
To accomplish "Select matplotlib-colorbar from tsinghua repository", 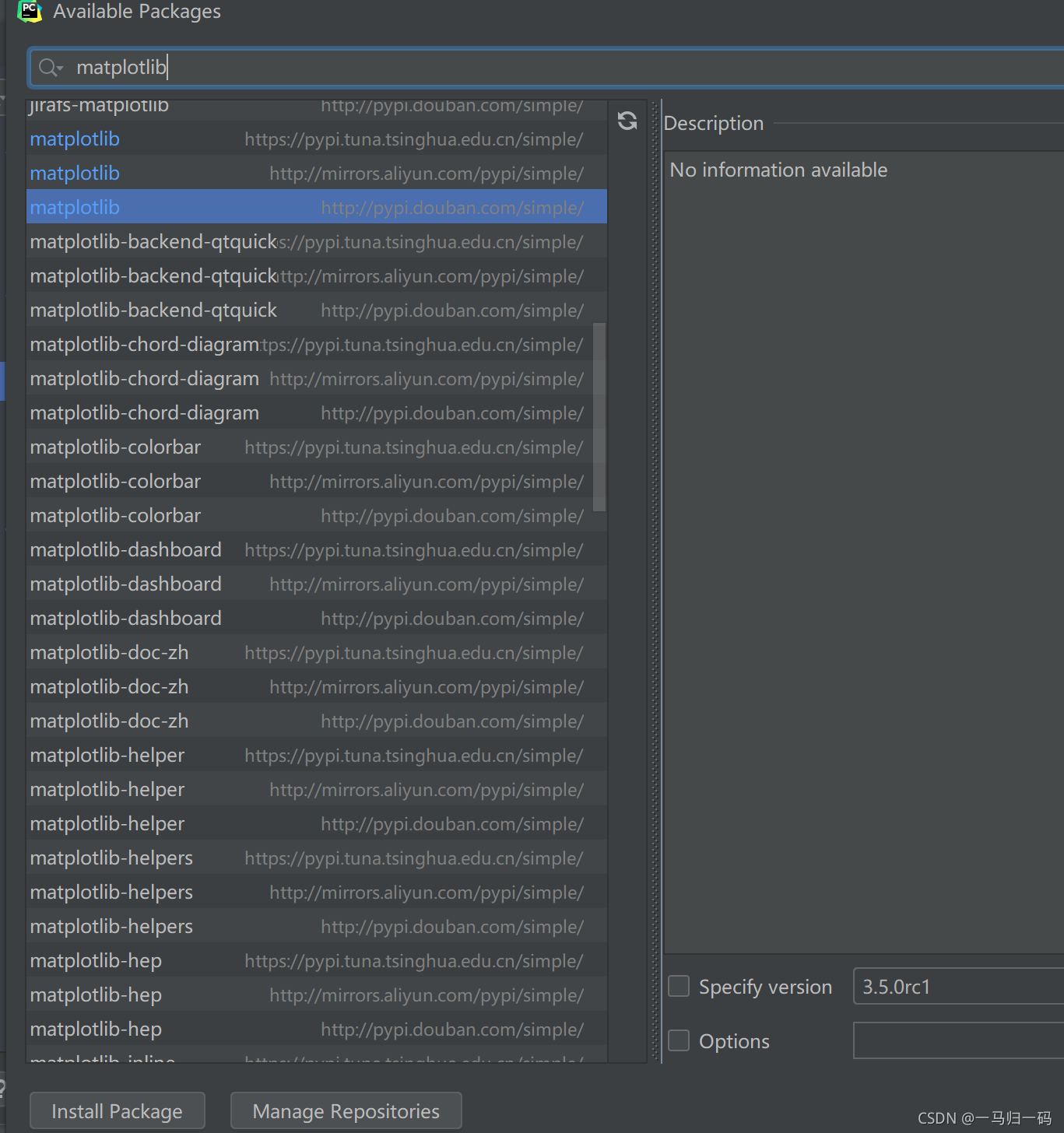I will coord(317,447).
